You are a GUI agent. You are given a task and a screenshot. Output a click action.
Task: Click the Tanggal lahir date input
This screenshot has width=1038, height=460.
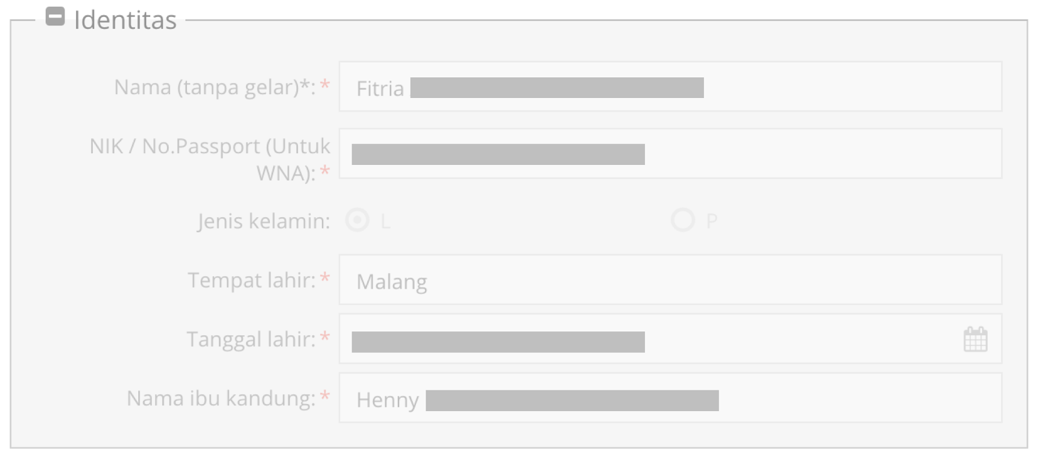click(x=670, y=339)
